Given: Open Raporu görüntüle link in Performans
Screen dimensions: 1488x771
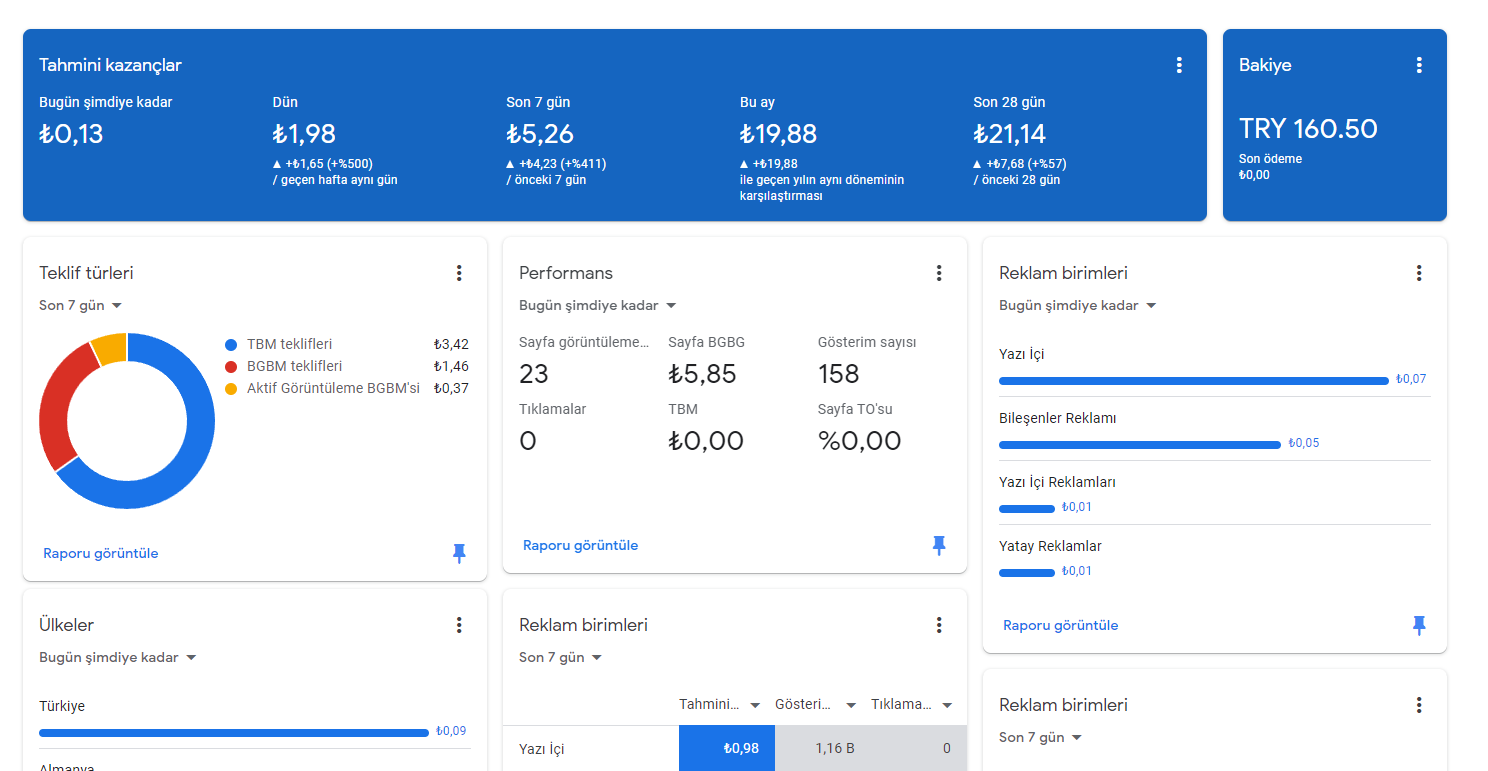Looking at the screenshot, I should click(x=581, y=545).
